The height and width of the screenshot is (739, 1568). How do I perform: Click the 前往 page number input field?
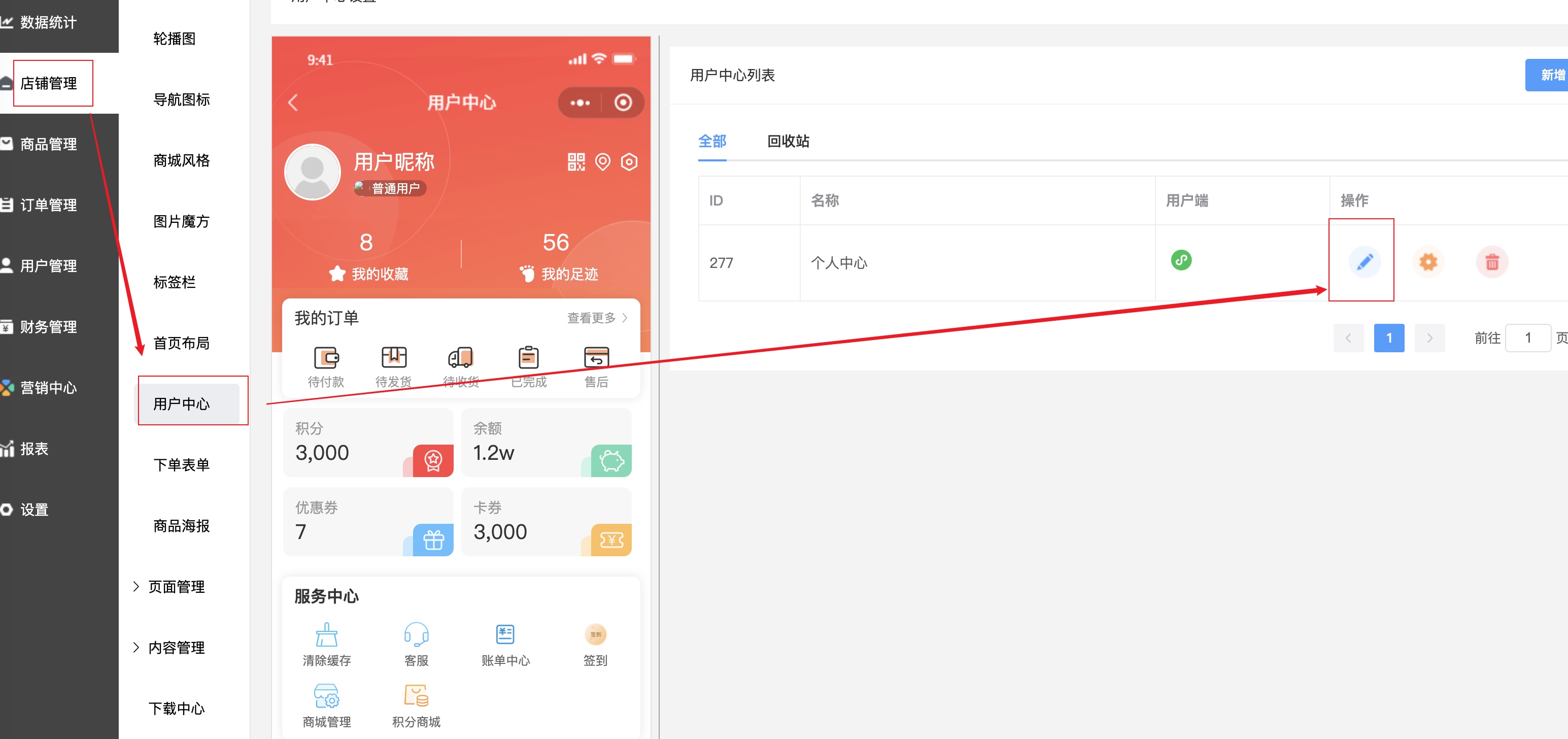click(x=1528, y=338)
